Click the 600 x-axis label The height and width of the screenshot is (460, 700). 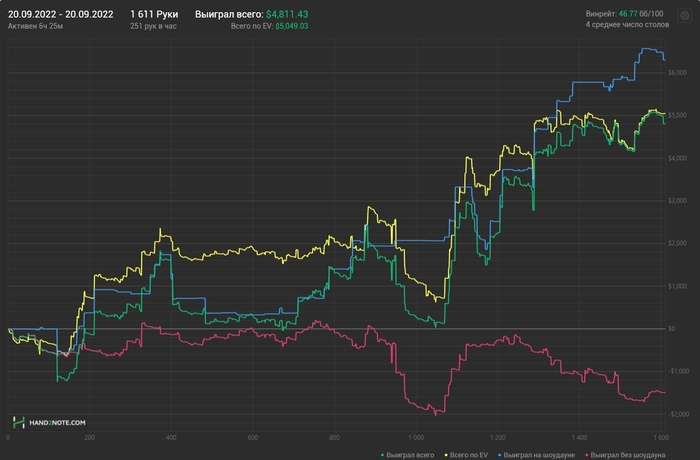253,437
